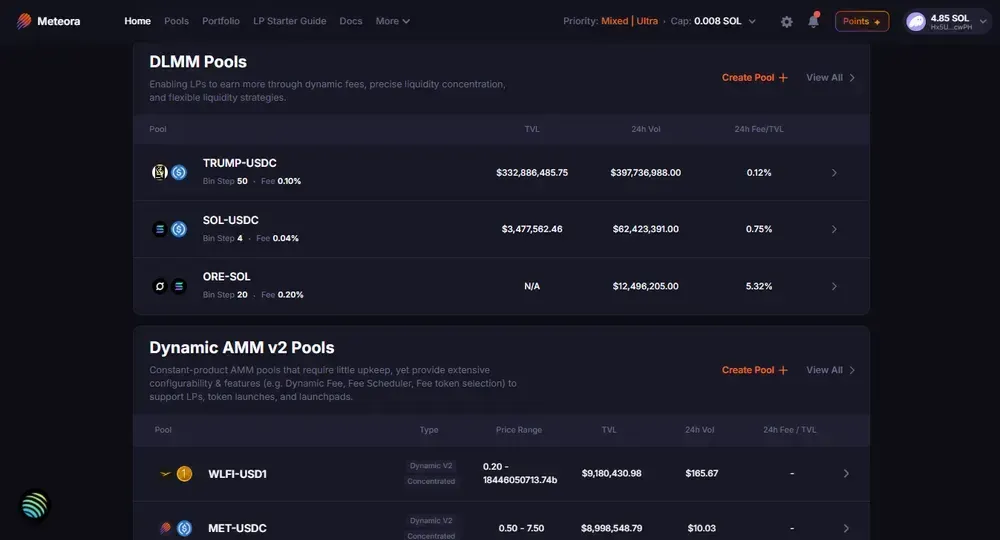Image resolution: width=1000 pixels, height=540 pixels.
Task: Expand the wallet account dropdown chevron
Action: pyautogui.click(x=983, y=22)
